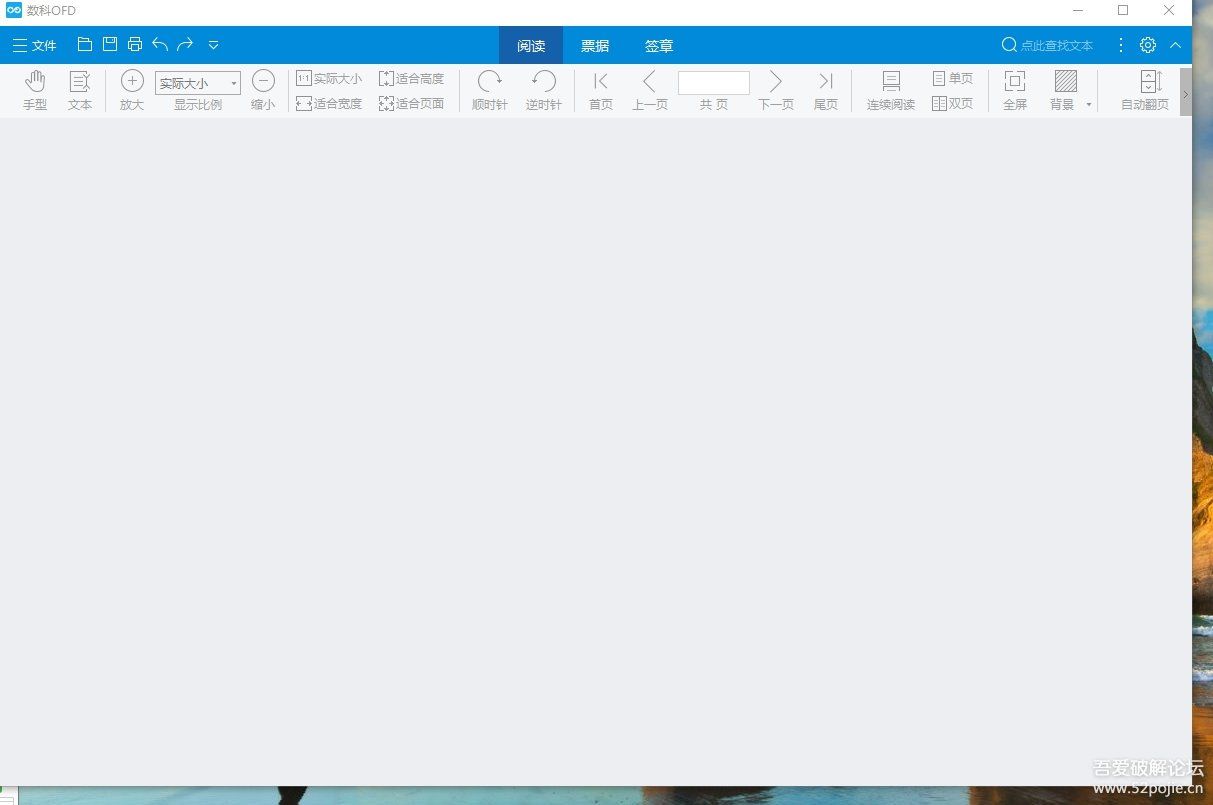Click the 背景 background icon
1213x805 pixels.
(1066, 82)
